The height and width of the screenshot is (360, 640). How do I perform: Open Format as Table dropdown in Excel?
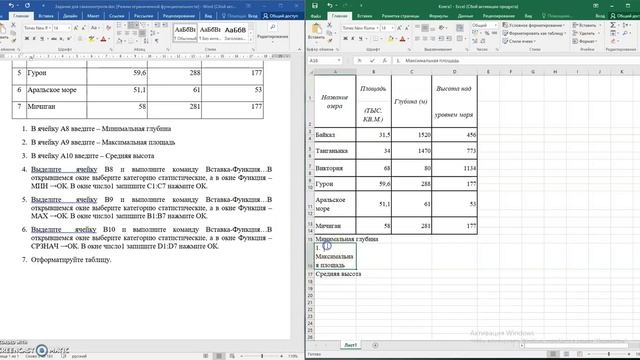[x=534, y=33]
